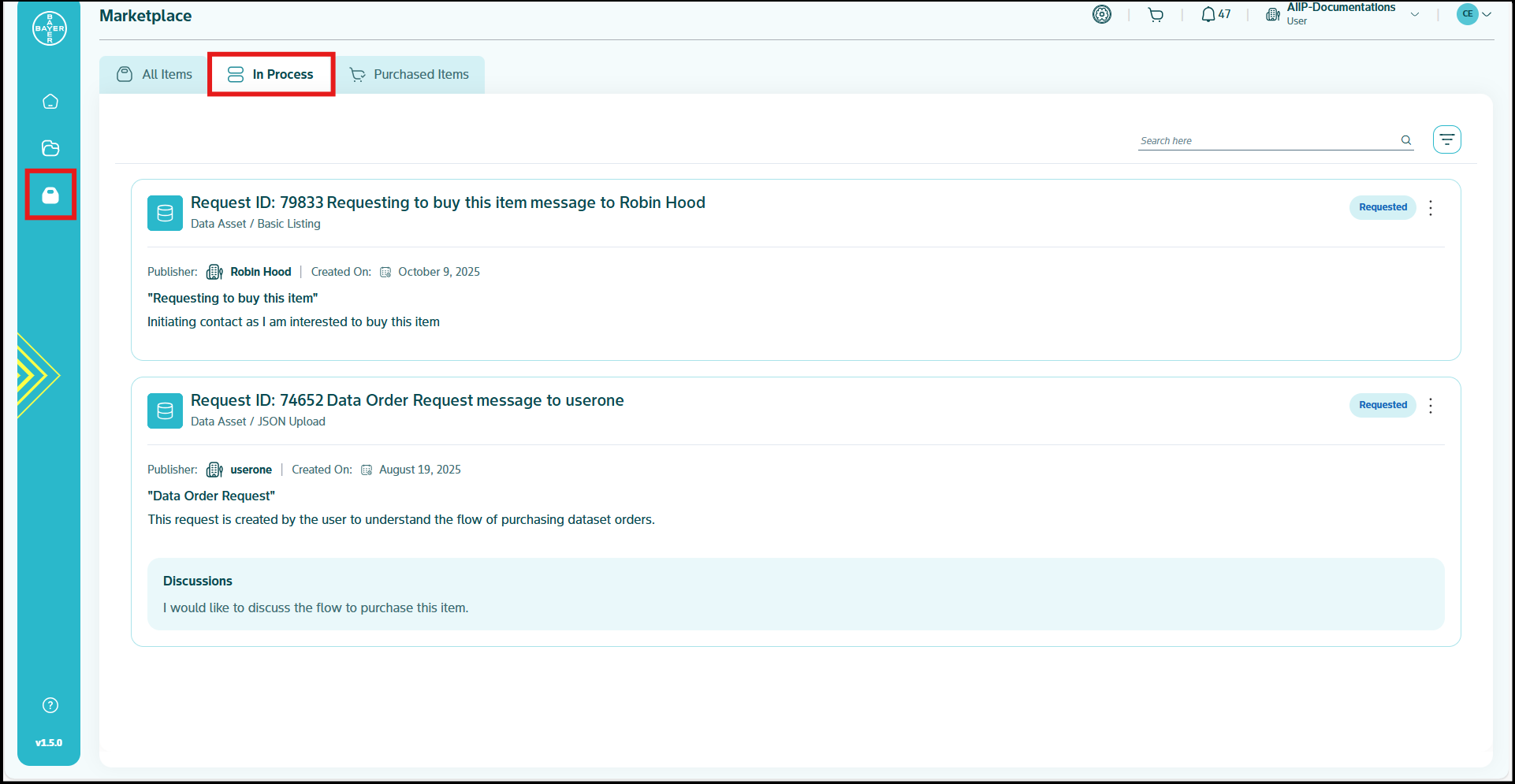Open Request ID 74652 title
The image size is (1515, 784).
pyautogui.click(x=407, y=400)
